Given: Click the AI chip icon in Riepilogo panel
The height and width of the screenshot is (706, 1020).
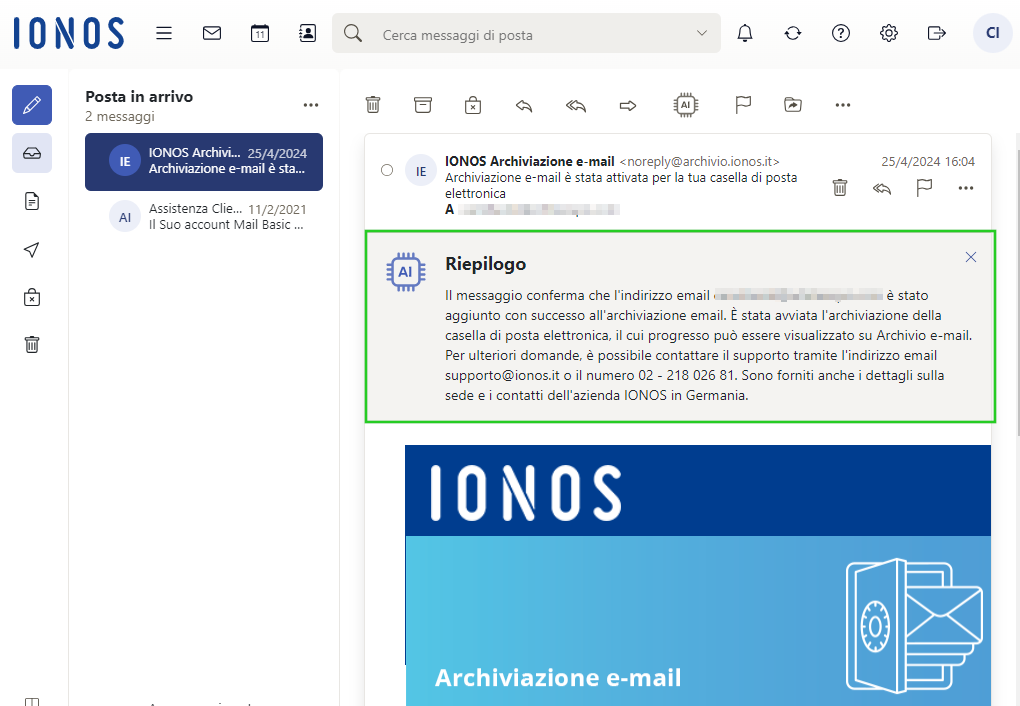Looking at the screenshot, I should [x=405, y=271].
